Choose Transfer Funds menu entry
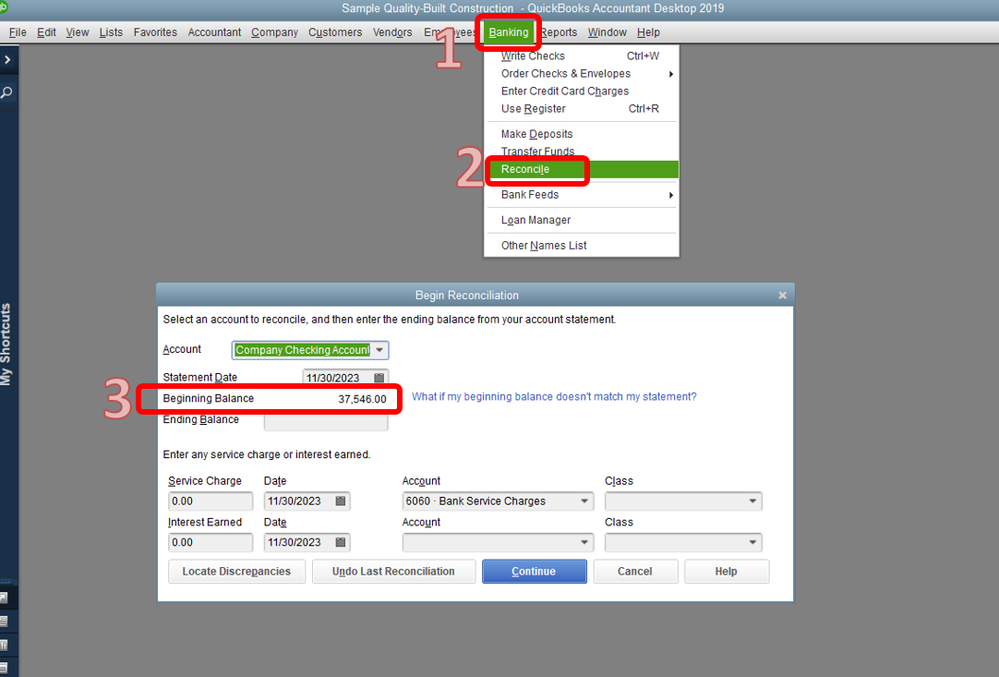Screen dimensions: 999x677 pos(581,152)
